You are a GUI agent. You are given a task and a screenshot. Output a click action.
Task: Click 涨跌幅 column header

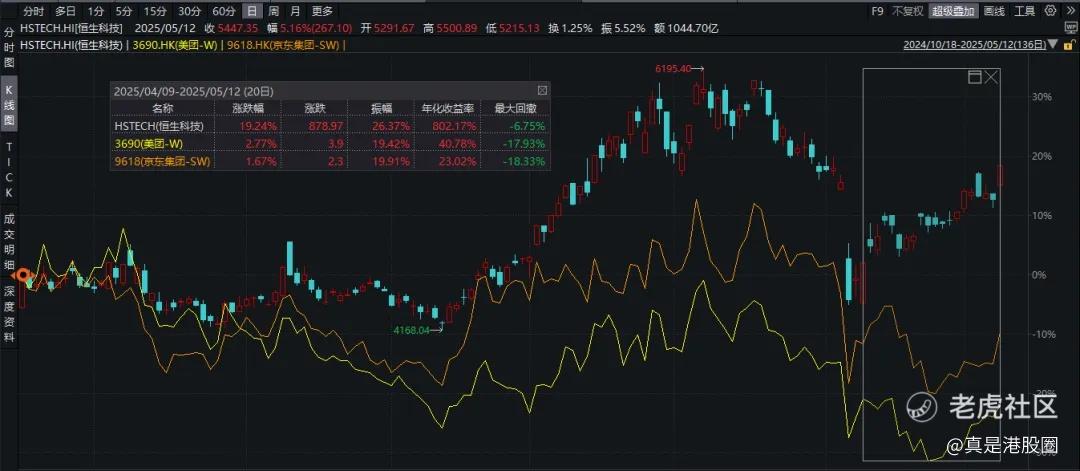pyautogui.click(x=248, y=108)
